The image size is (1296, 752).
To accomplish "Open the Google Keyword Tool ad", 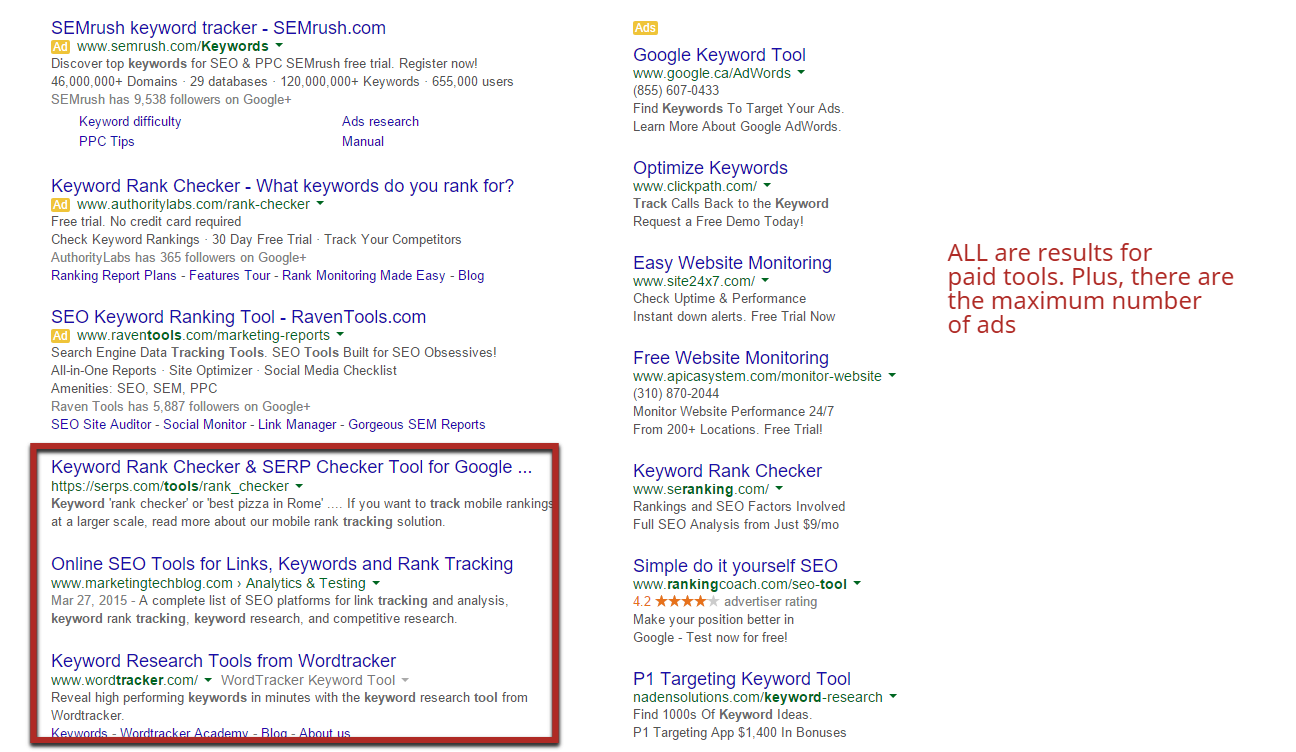I will [x=719, y=55].
